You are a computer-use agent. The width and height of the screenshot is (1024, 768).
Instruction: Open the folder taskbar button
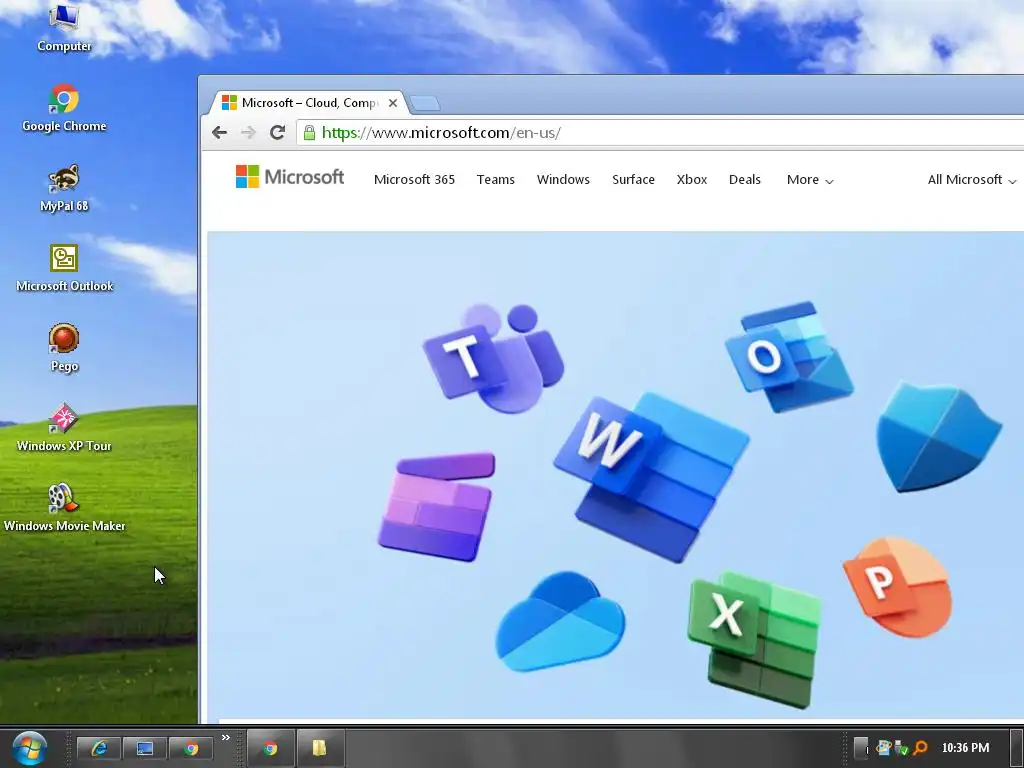click(320, 748)
